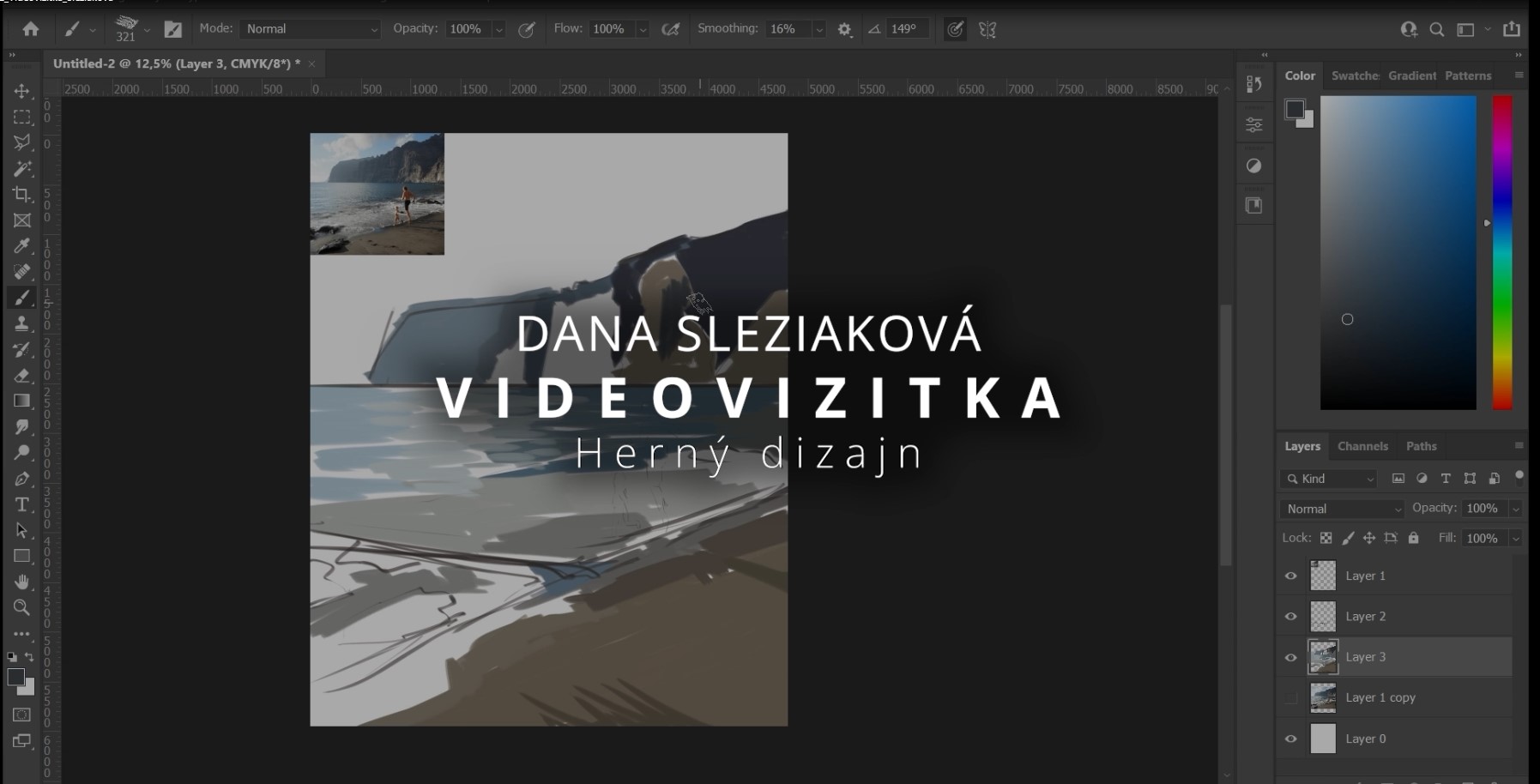Open the Swatches panel tab

click(1355, 75)
